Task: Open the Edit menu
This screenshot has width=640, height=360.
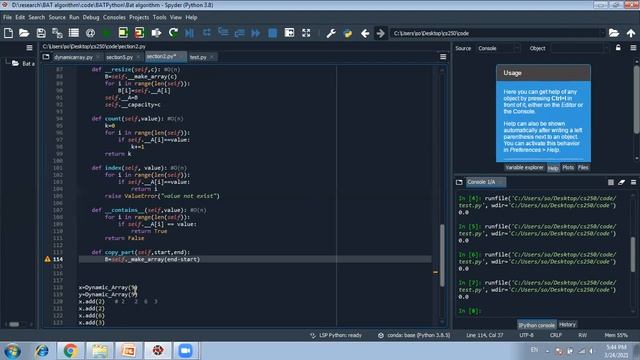Action: click(20, 17)
